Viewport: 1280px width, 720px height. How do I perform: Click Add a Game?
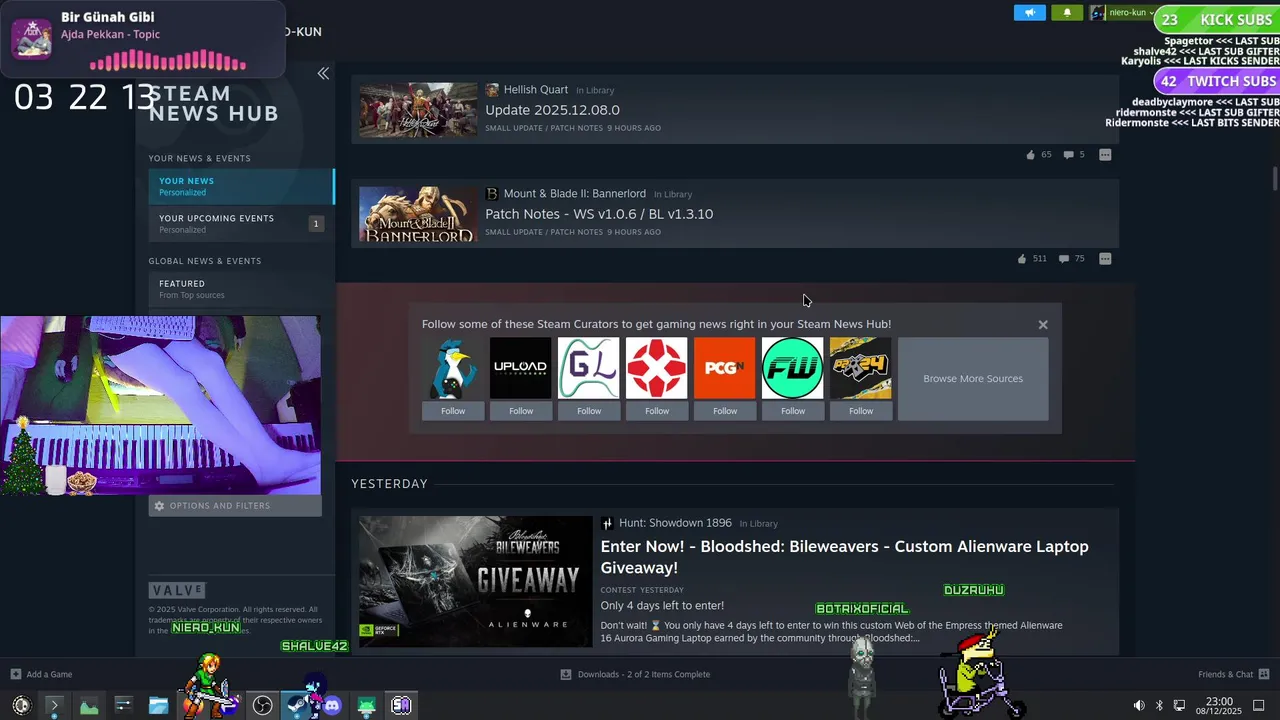41,674
